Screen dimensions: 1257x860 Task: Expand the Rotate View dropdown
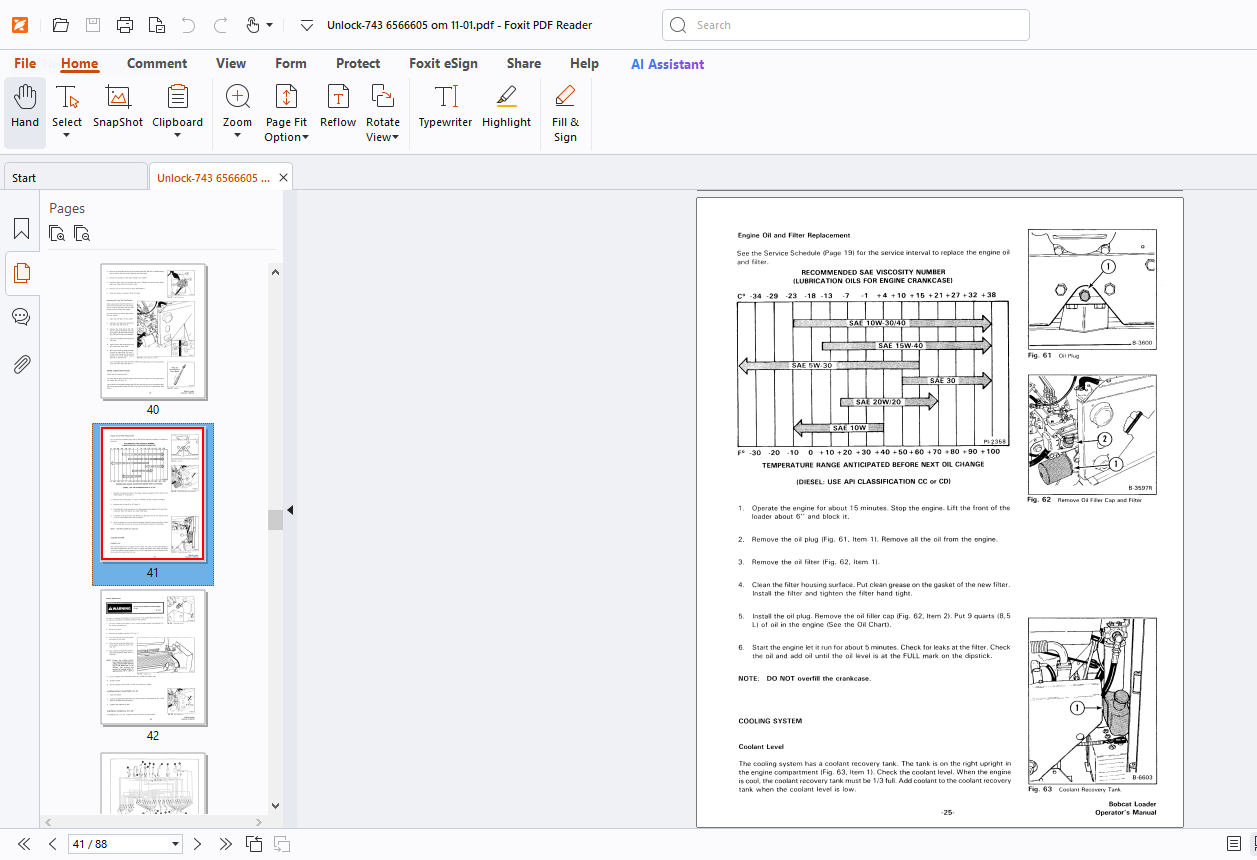click(x=395, y=137)
